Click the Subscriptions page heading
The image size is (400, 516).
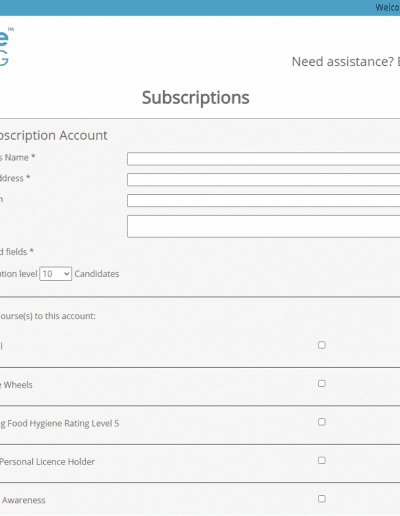196,98
